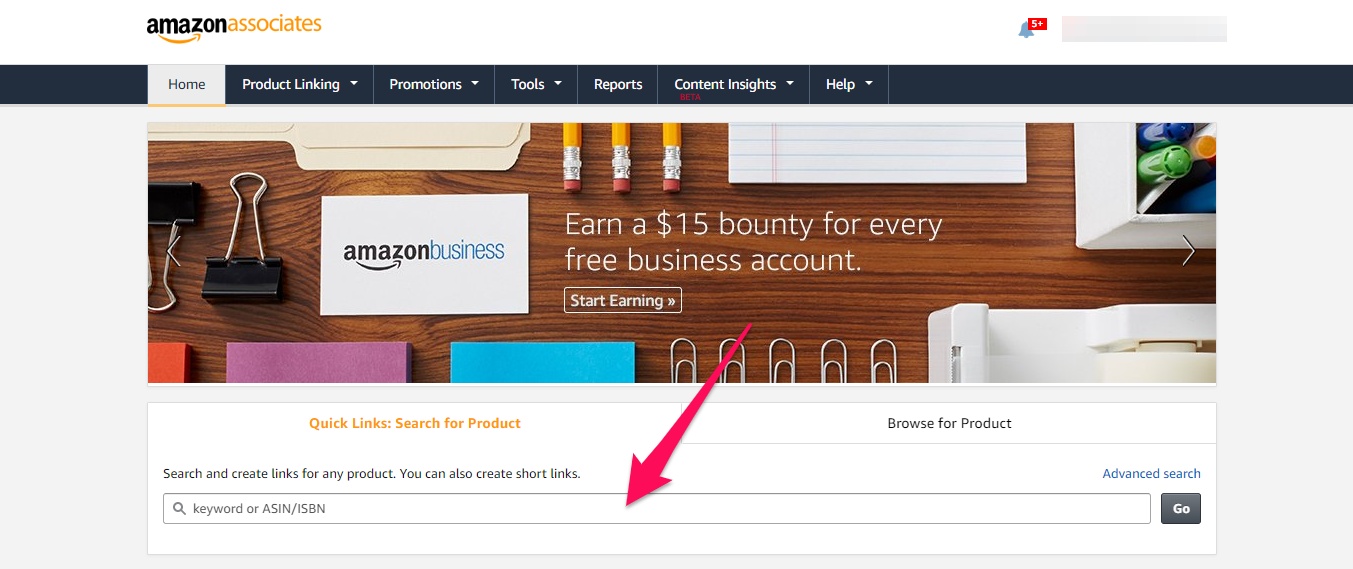
Task: Open the Advanced search link
Action: 1151,474
